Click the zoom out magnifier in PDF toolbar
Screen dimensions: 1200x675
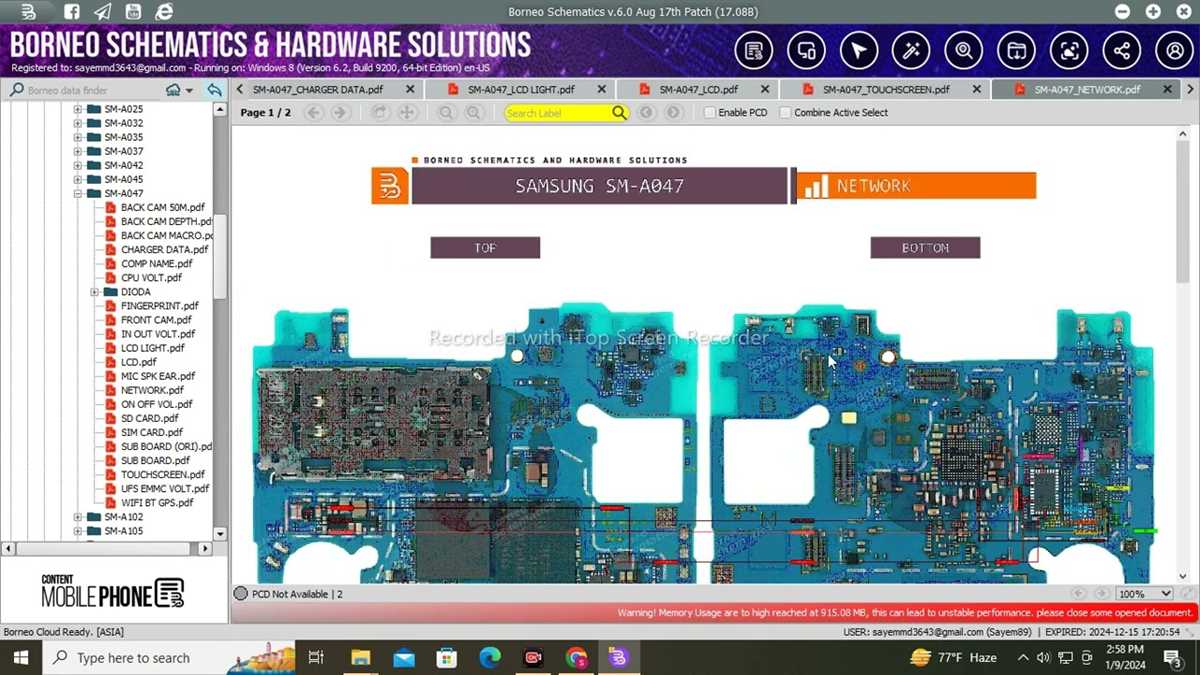[447, 113]
